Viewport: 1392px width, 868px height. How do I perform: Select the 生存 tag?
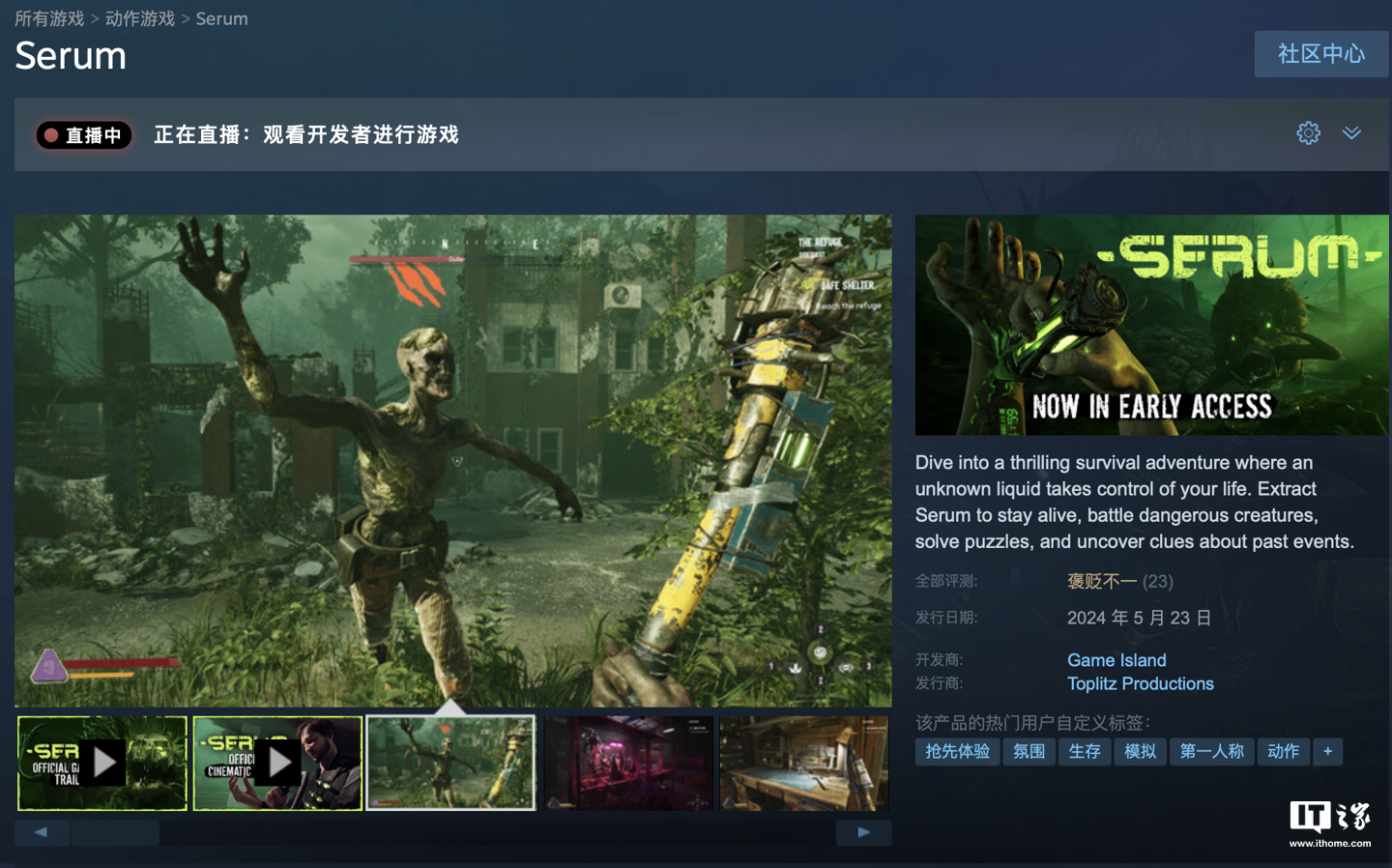tap(1085, 751)
